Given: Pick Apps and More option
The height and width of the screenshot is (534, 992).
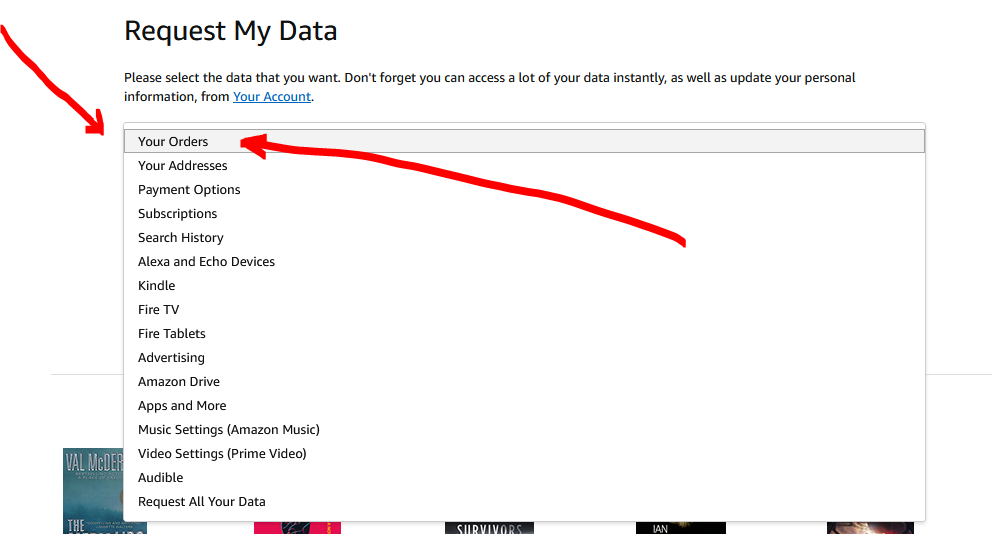Looking at the screenshot, I should 182,406.
